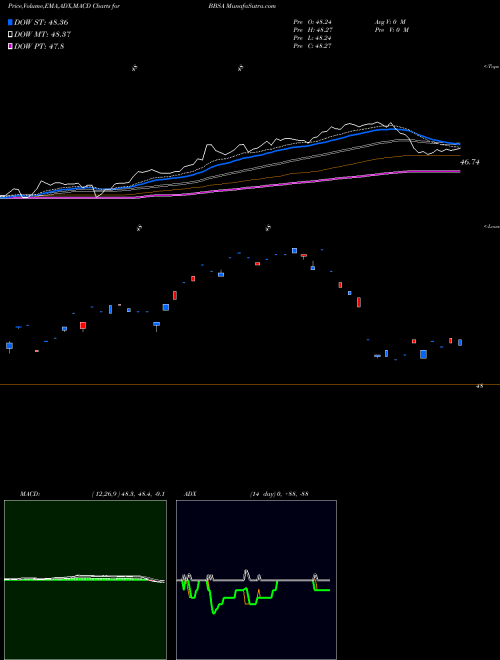Click the '<Tops' marker label
This screenshot has width=500, height=660.
492,67
